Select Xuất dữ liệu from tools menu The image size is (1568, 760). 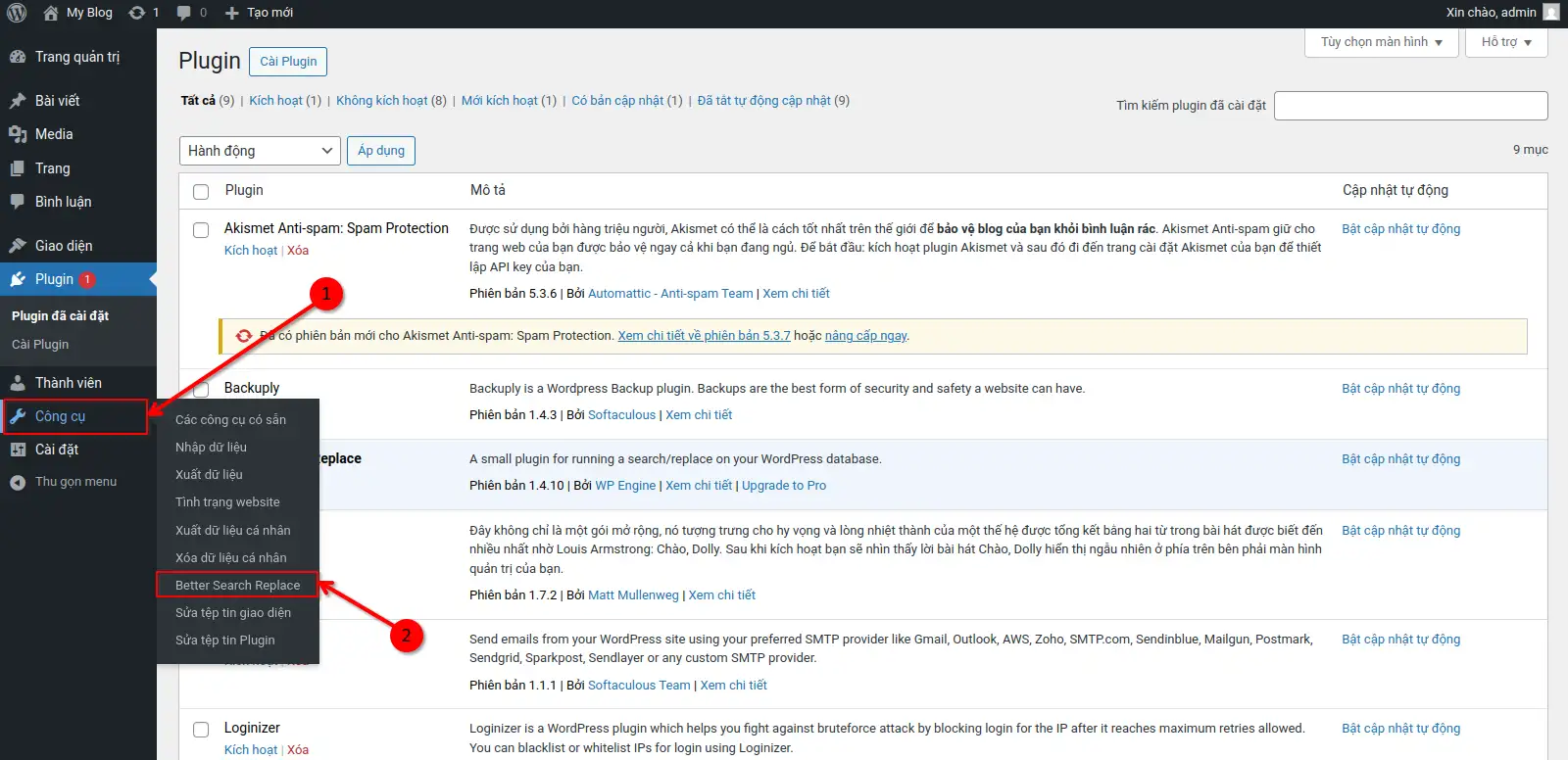[209, 474]
